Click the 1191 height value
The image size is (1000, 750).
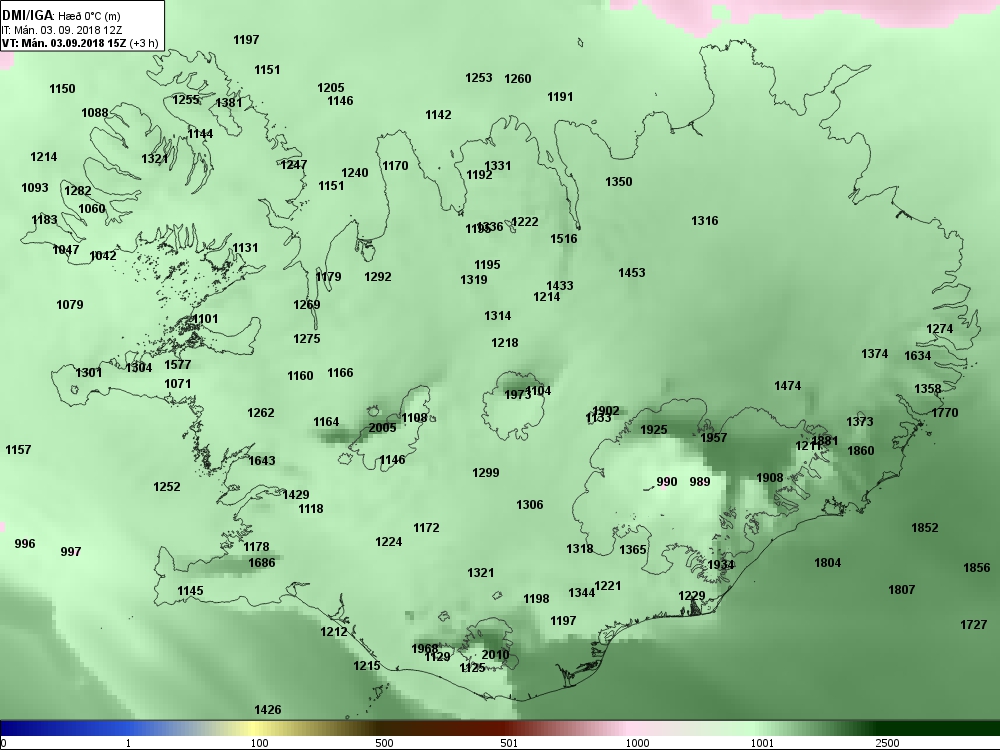(x=560, y=97)
